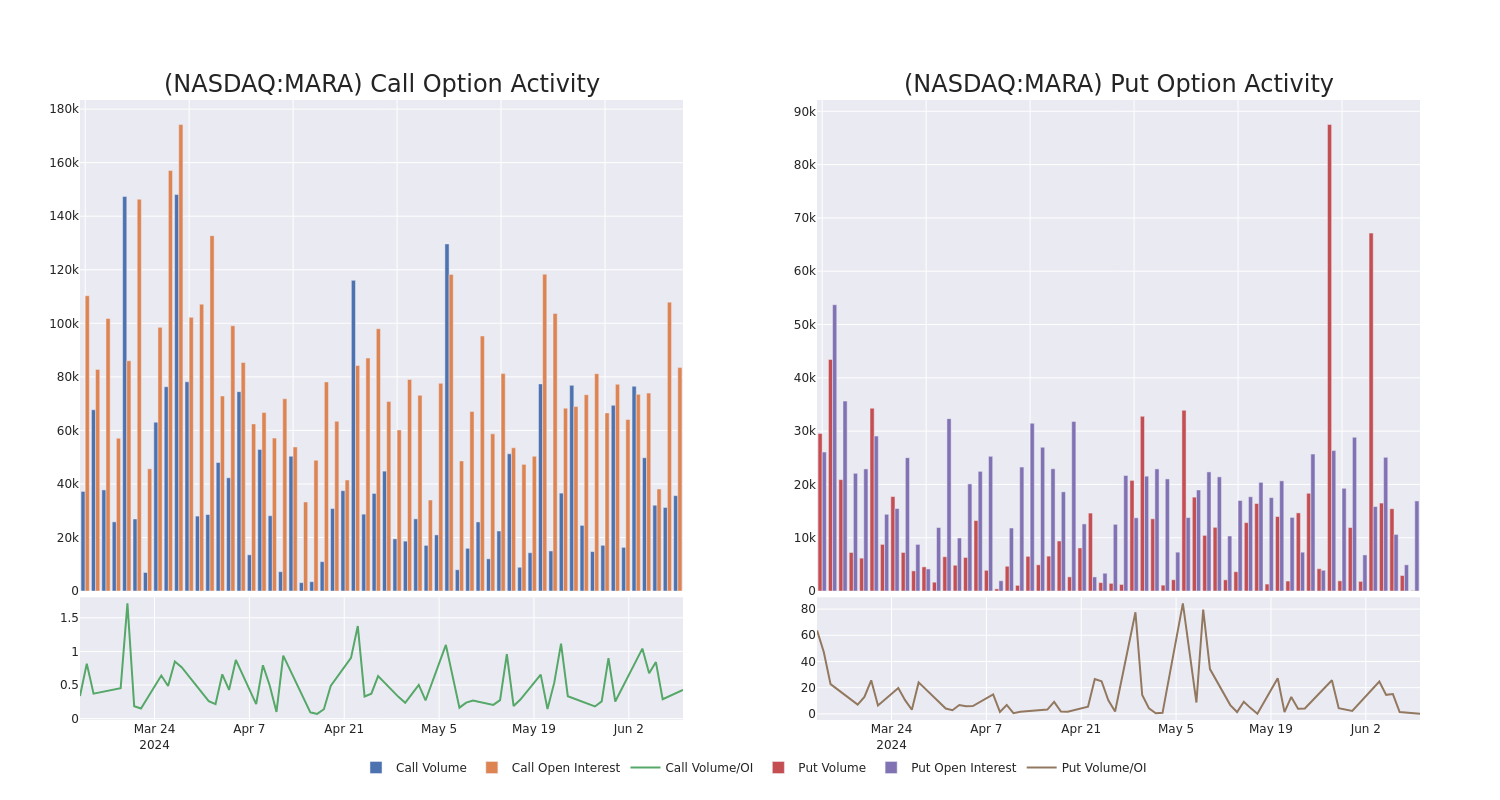Click the 'Call Volume' legend label

coord(431,768)
